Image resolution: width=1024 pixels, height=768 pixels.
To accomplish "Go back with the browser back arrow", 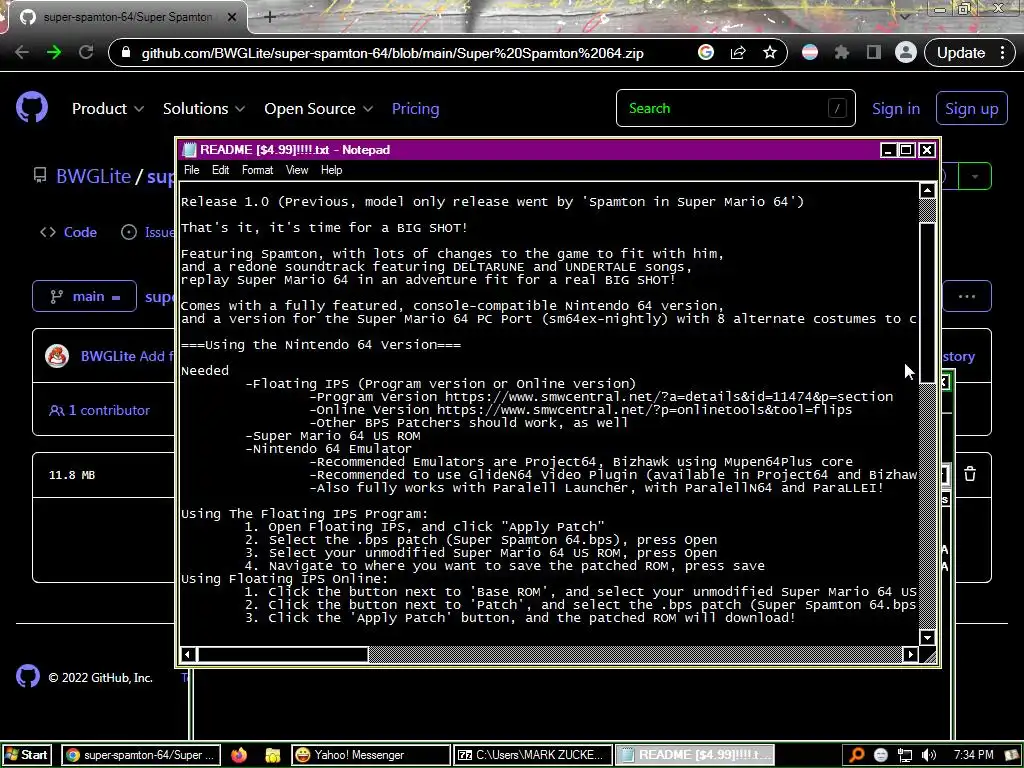I will pos(22,52).
